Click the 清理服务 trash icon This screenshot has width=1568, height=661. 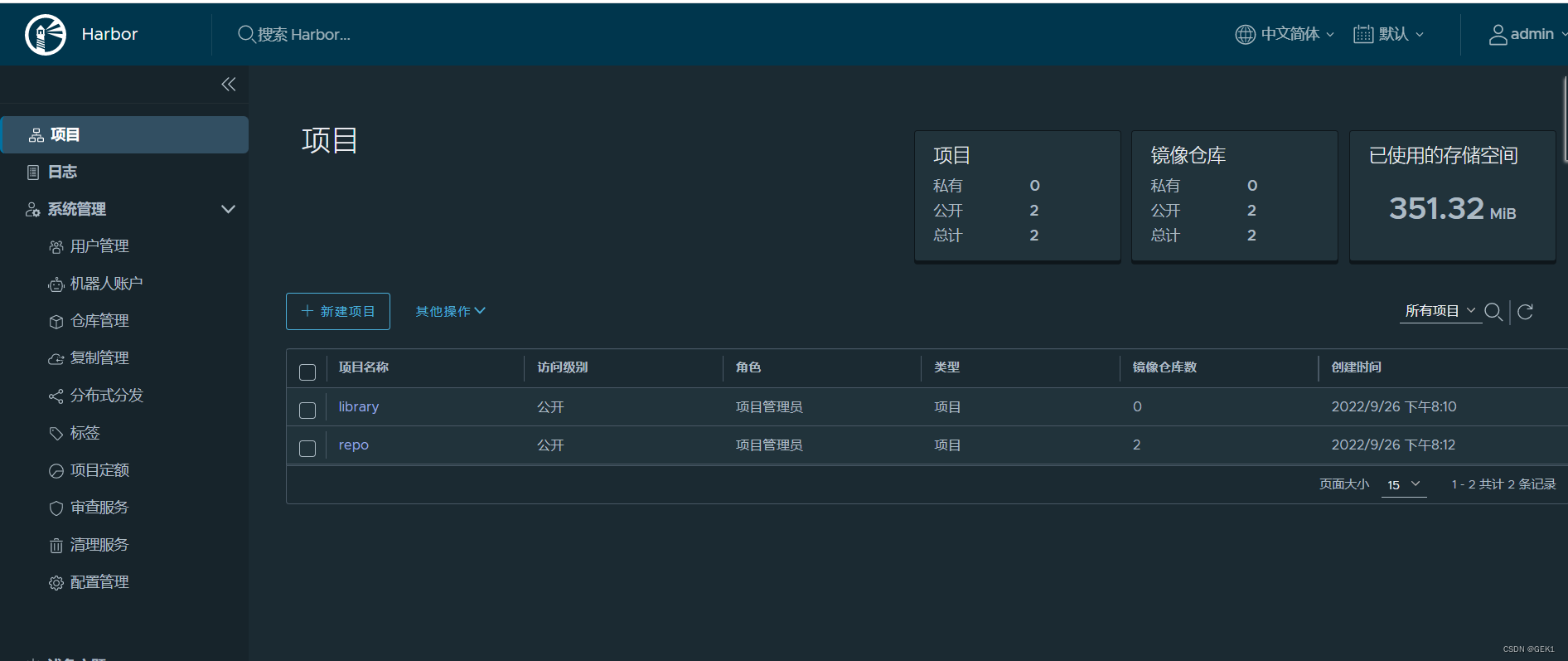[x=56, y=546]
